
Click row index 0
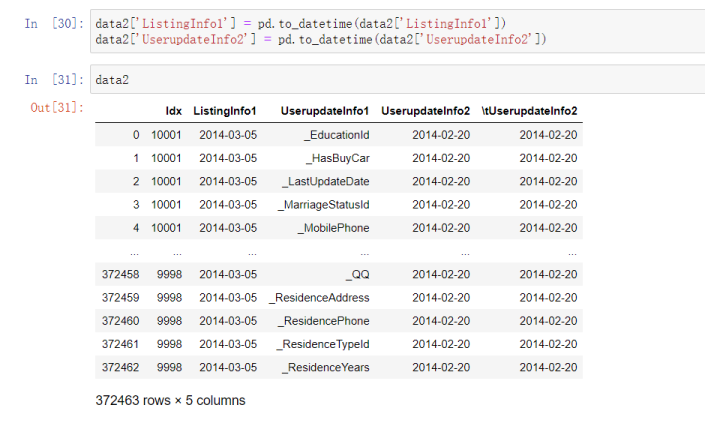(x=136, y=135)
